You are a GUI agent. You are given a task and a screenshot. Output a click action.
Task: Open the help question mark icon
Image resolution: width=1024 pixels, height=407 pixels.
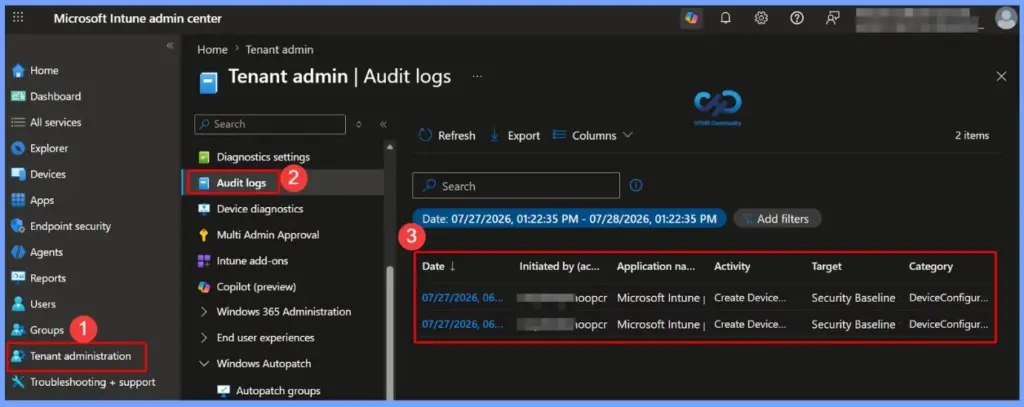[x=796, y=18]
